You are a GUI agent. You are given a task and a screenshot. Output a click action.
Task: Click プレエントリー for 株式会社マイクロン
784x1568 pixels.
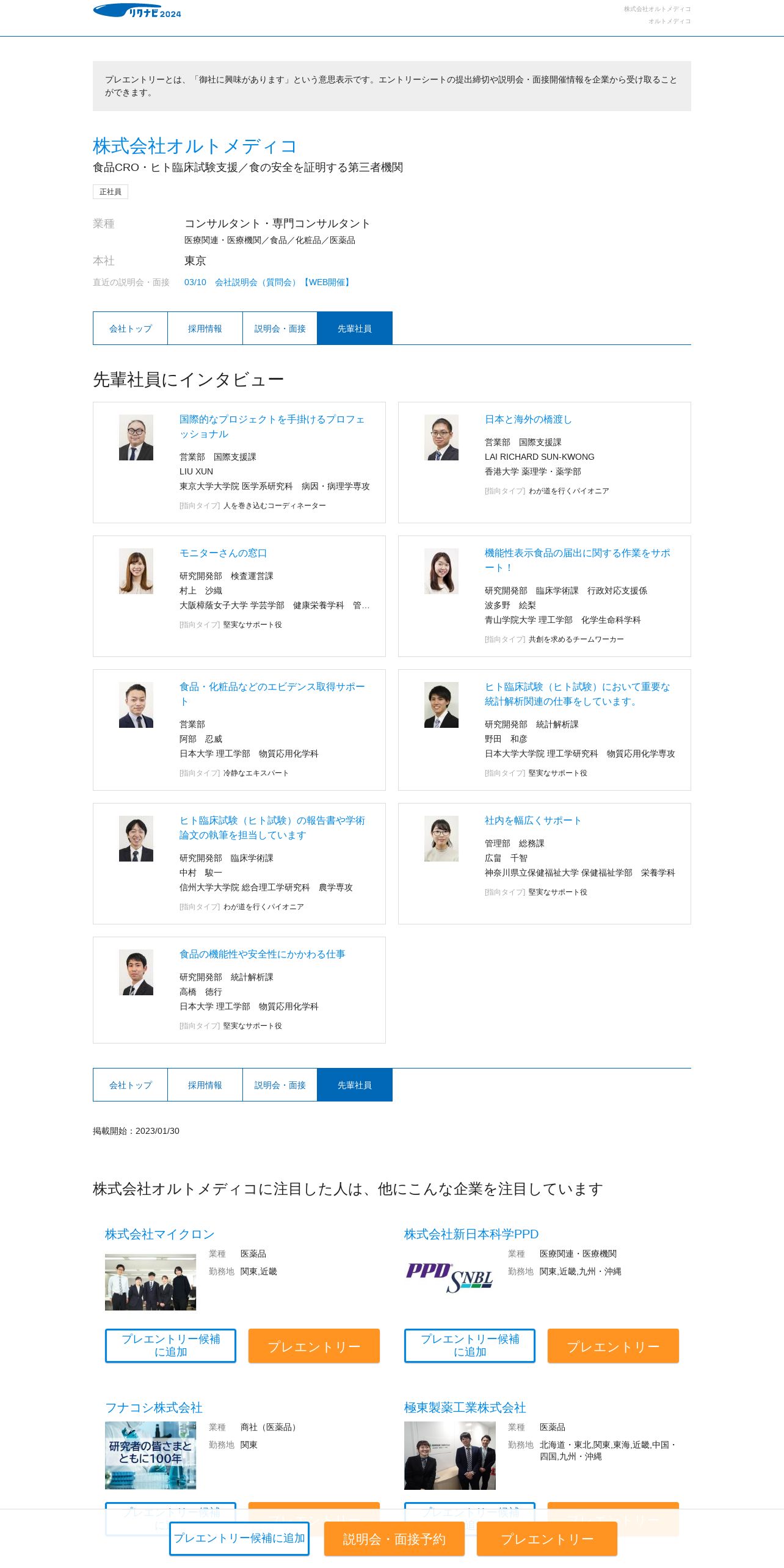(x=314, y=1346)
